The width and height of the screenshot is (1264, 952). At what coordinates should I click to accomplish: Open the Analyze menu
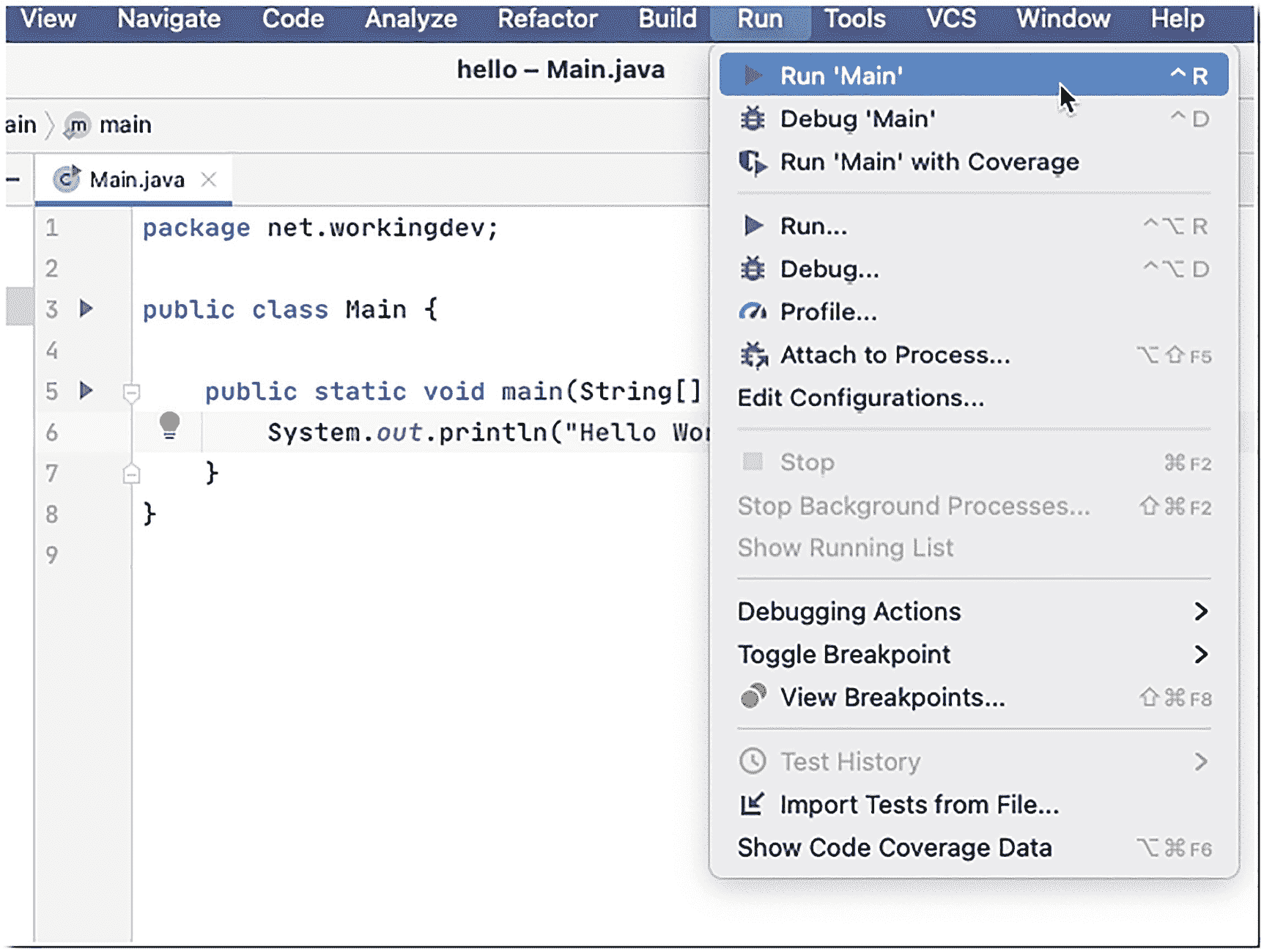coord(411,19)
